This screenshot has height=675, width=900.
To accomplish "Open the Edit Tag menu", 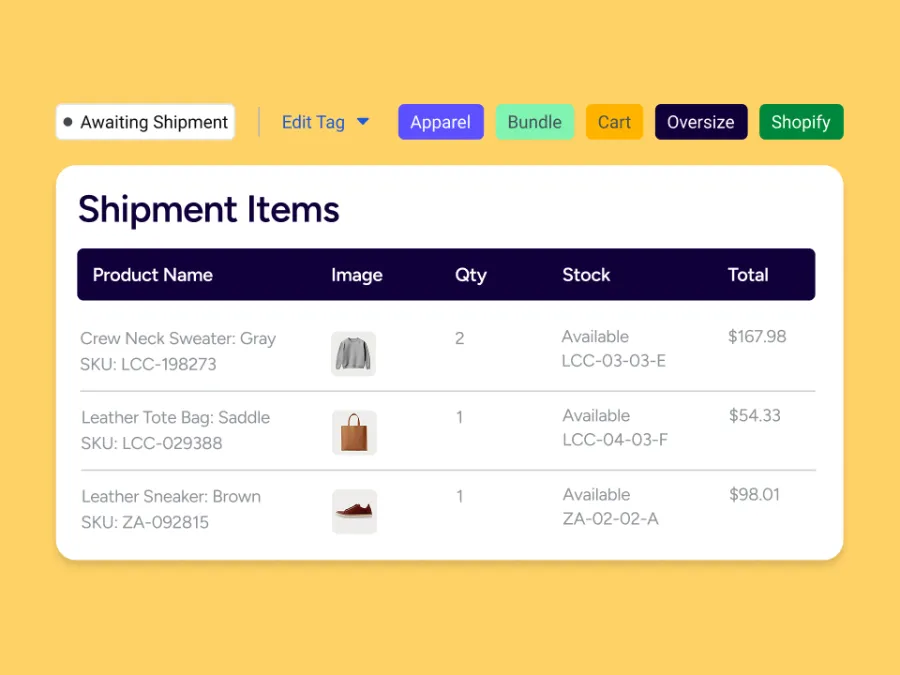I will click(313, 122).
